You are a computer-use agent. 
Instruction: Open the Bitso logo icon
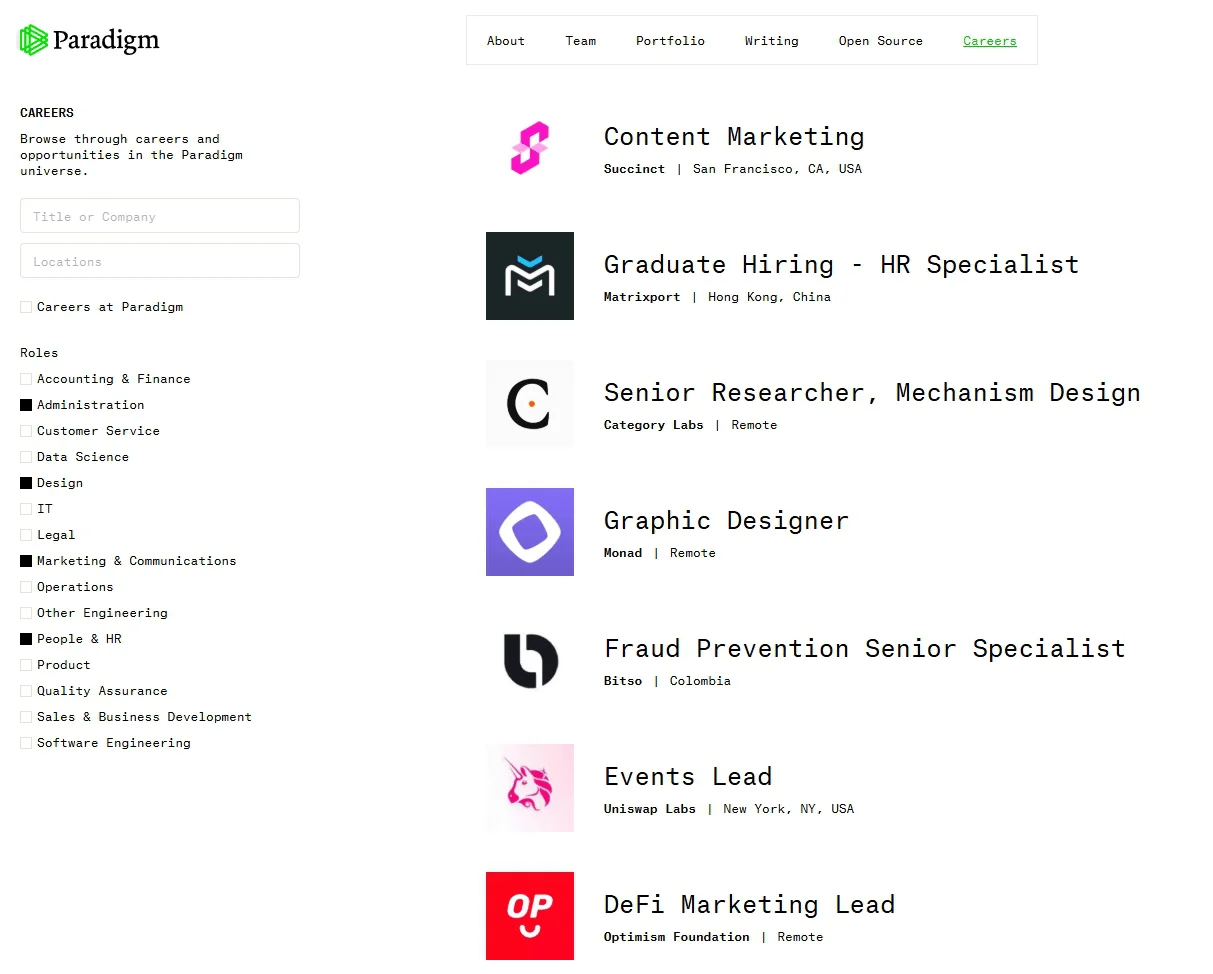[x=530, y=660]
